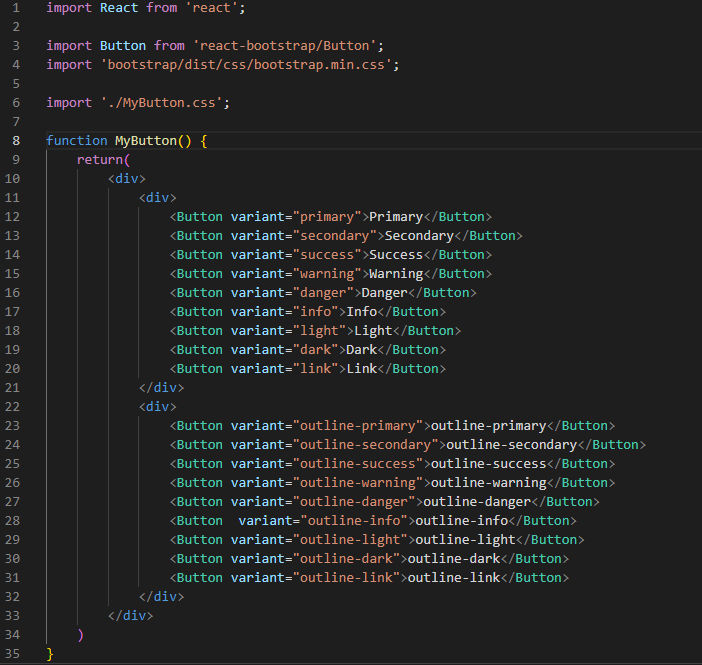The image size is (702, 665).
Task: Click the Button identifier on line 3
Action: click(123, 46)
